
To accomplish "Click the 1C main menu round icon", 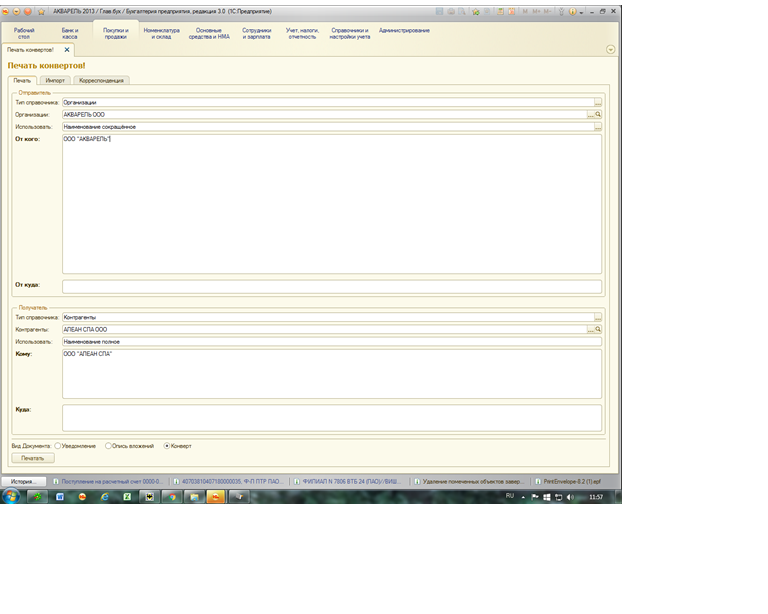I will coord(6,11).
